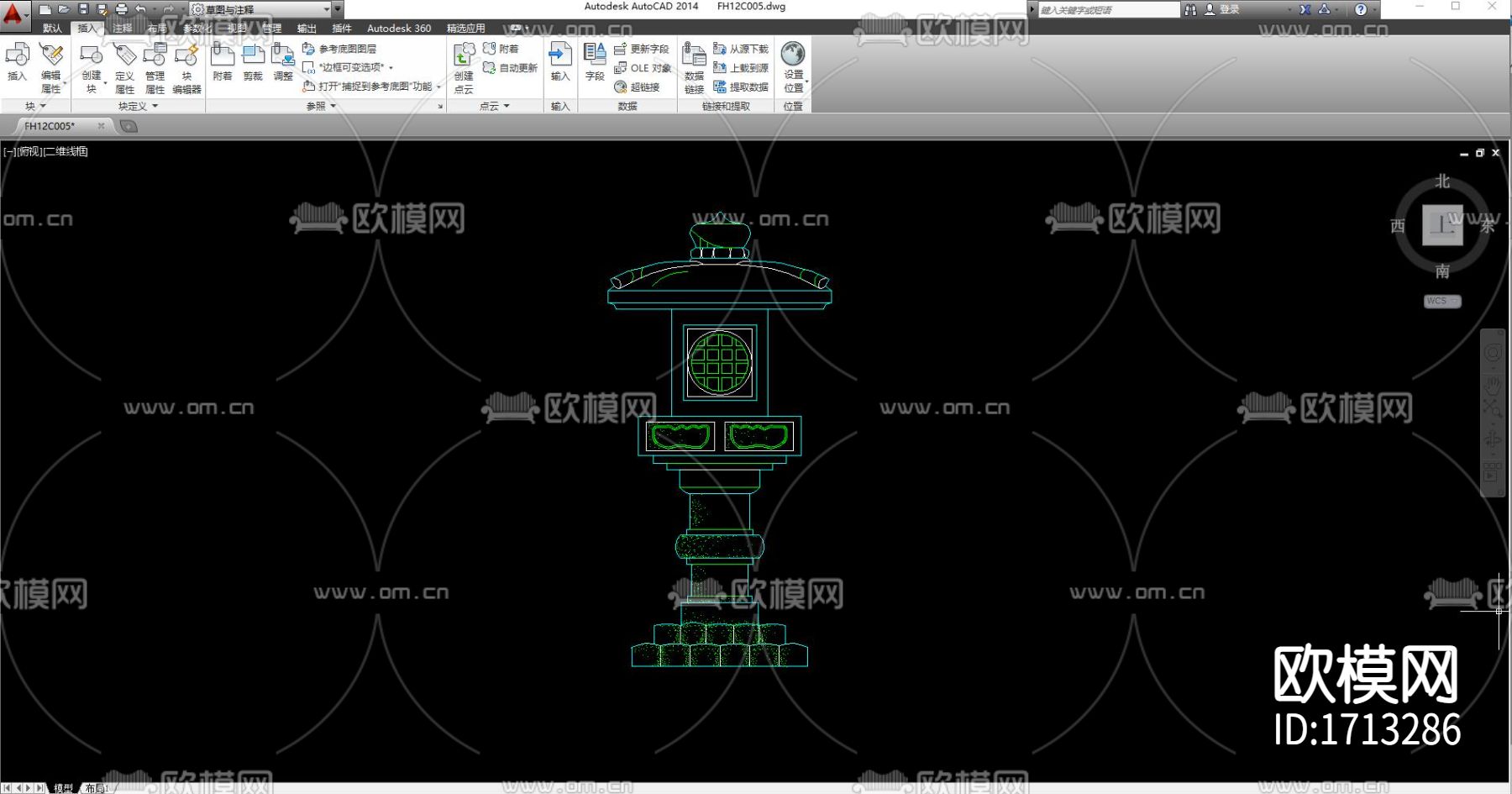This screenshot has height=794, width=1512.
Task: Undo the last action with the arrow icon
Action: [x=140, y=9]
